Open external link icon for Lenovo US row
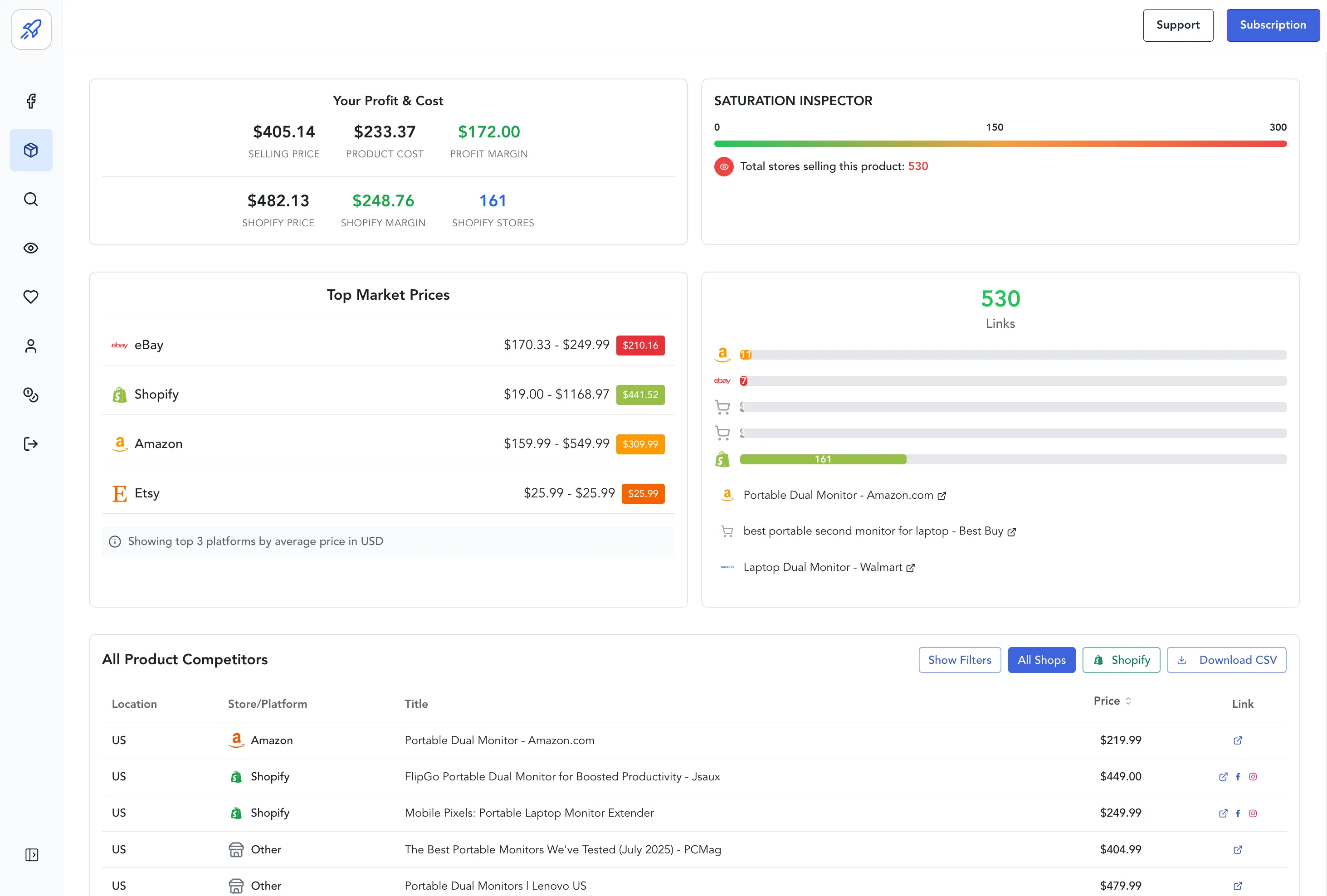 1237,886
